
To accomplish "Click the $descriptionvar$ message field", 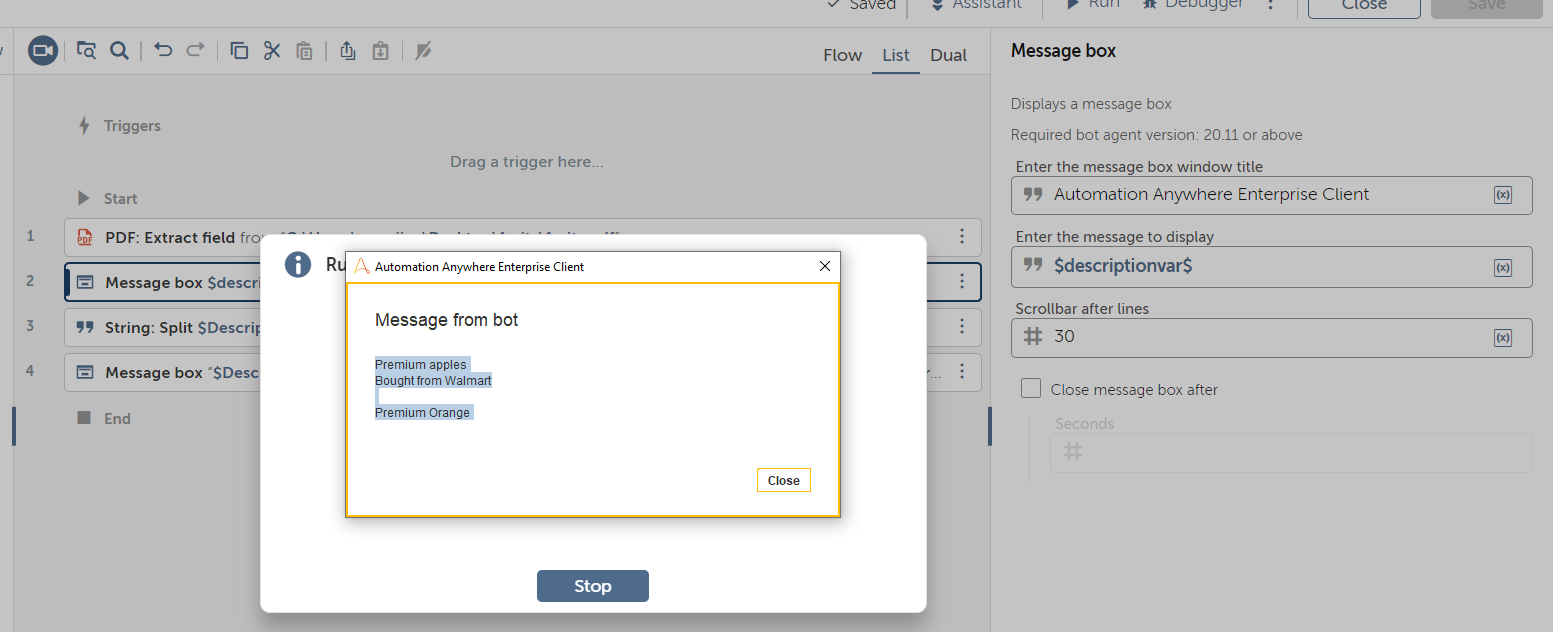I will click(1271, 267).
